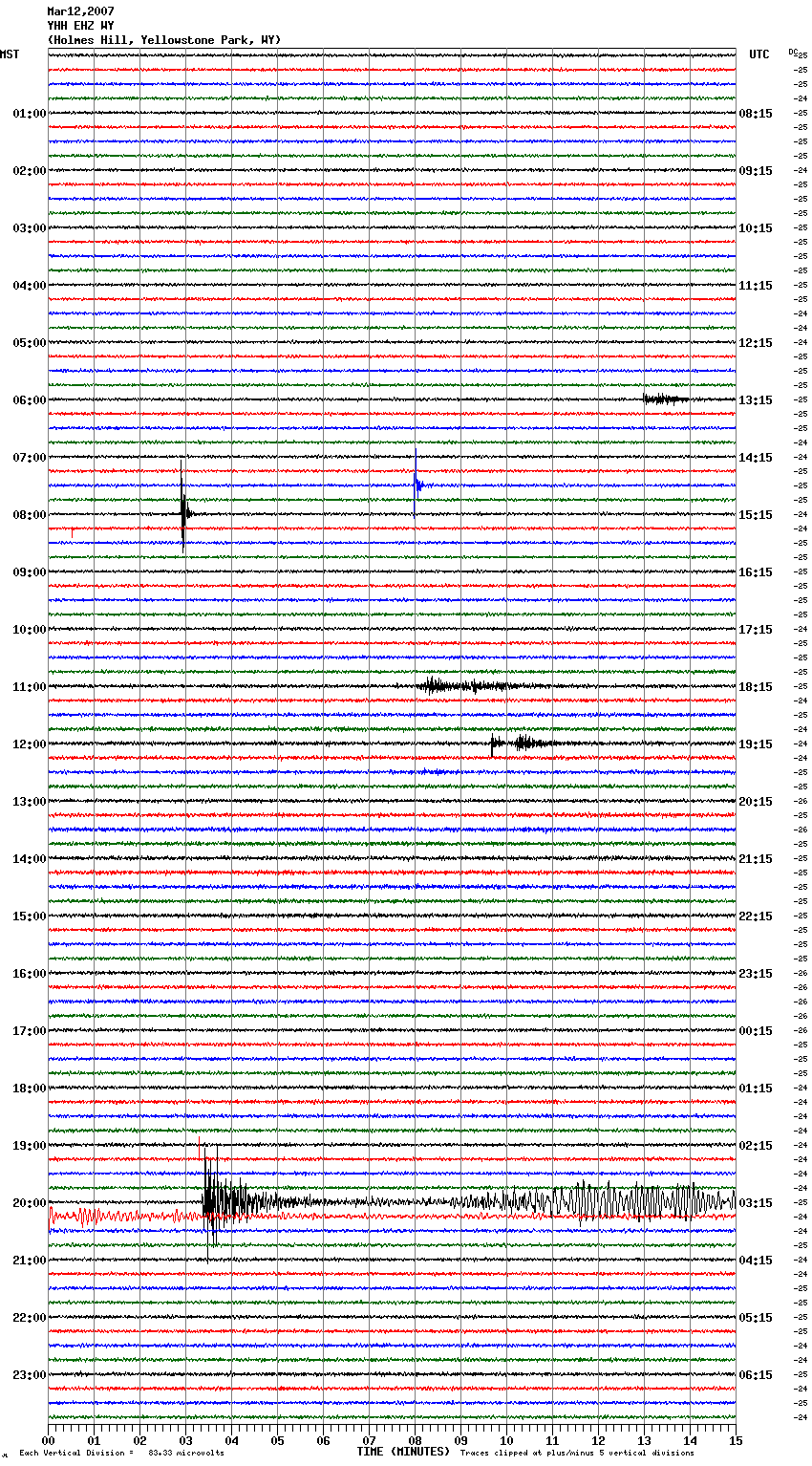The image size is (812, 1466).
Task: Select the 23:00 MST time label
Action: tap(29, 1375)
